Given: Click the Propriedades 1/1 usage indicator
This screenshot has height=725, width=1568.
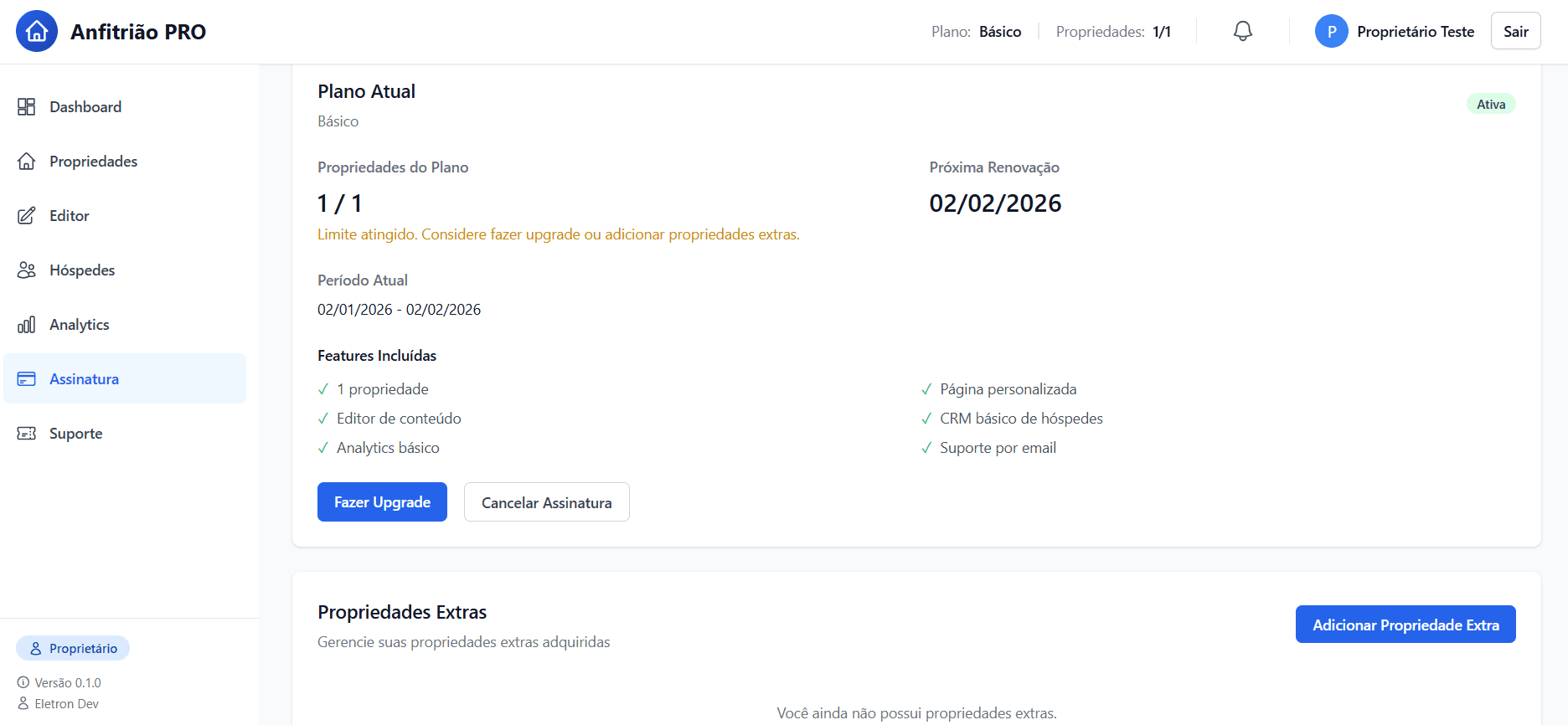Looking at the screenshot, I should (x=1114, y=31).
